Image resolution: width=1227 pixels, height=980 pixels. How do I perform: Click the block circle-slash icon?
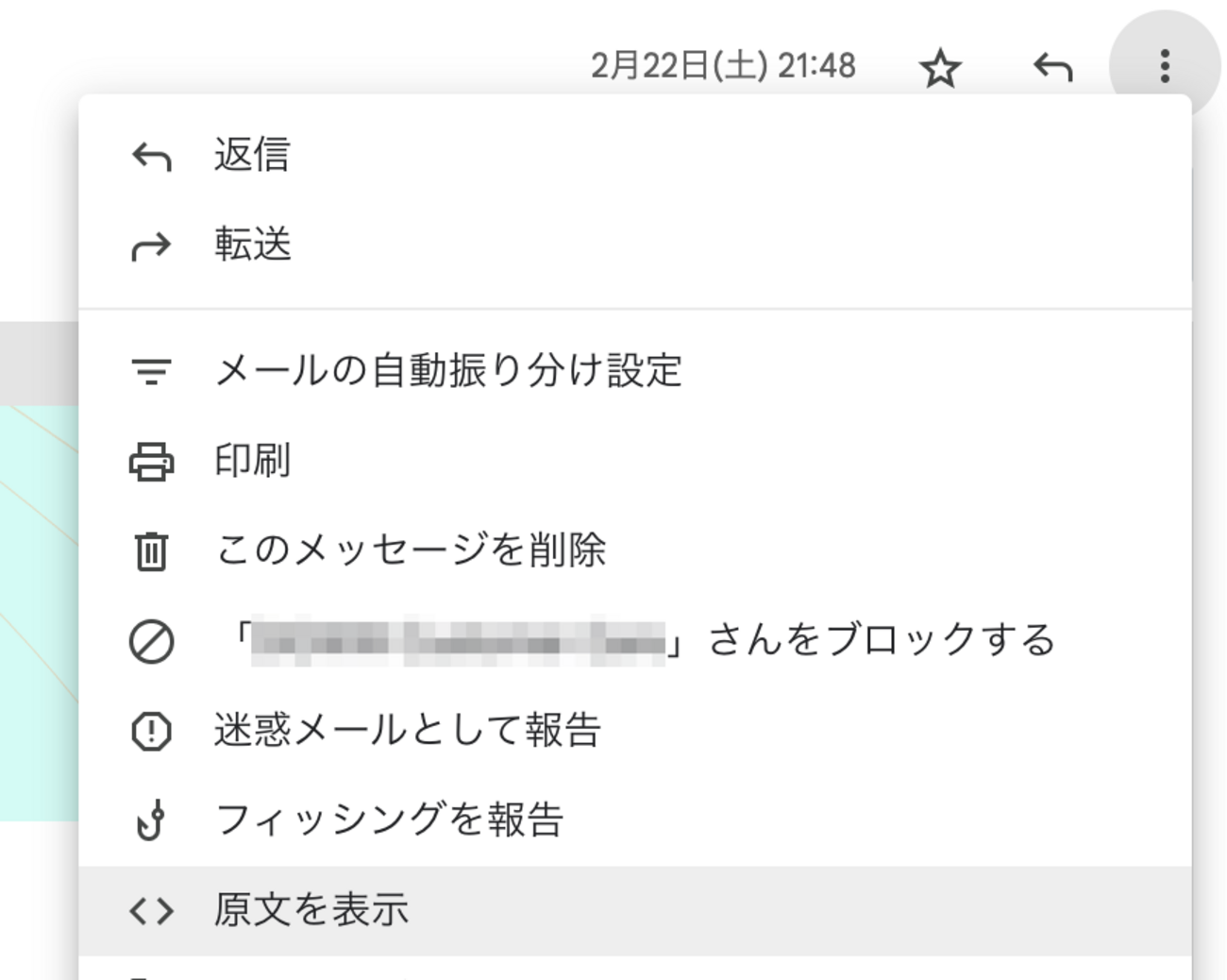click(x=151, y=641)
